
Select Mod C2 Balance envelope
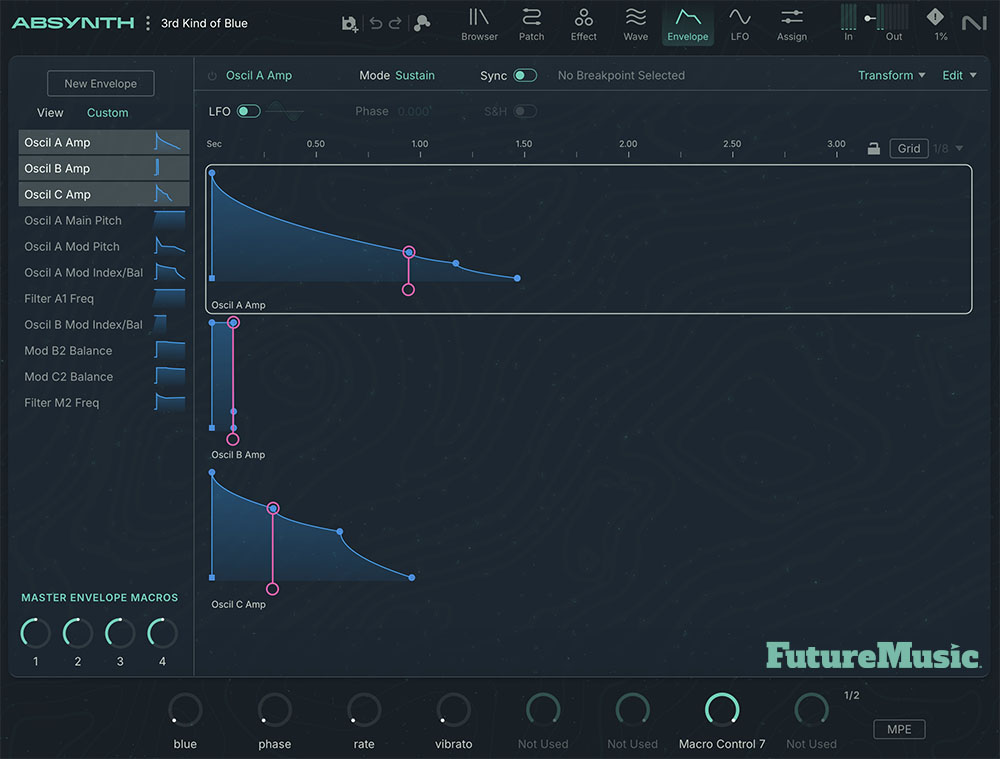104,377
